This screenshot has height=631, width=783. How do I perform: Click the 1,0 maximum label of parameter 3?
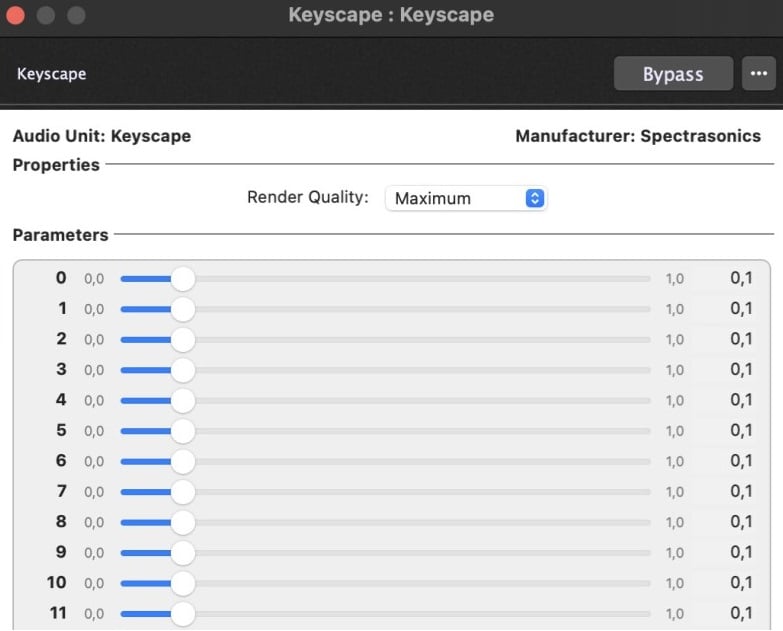pos(675,370)
